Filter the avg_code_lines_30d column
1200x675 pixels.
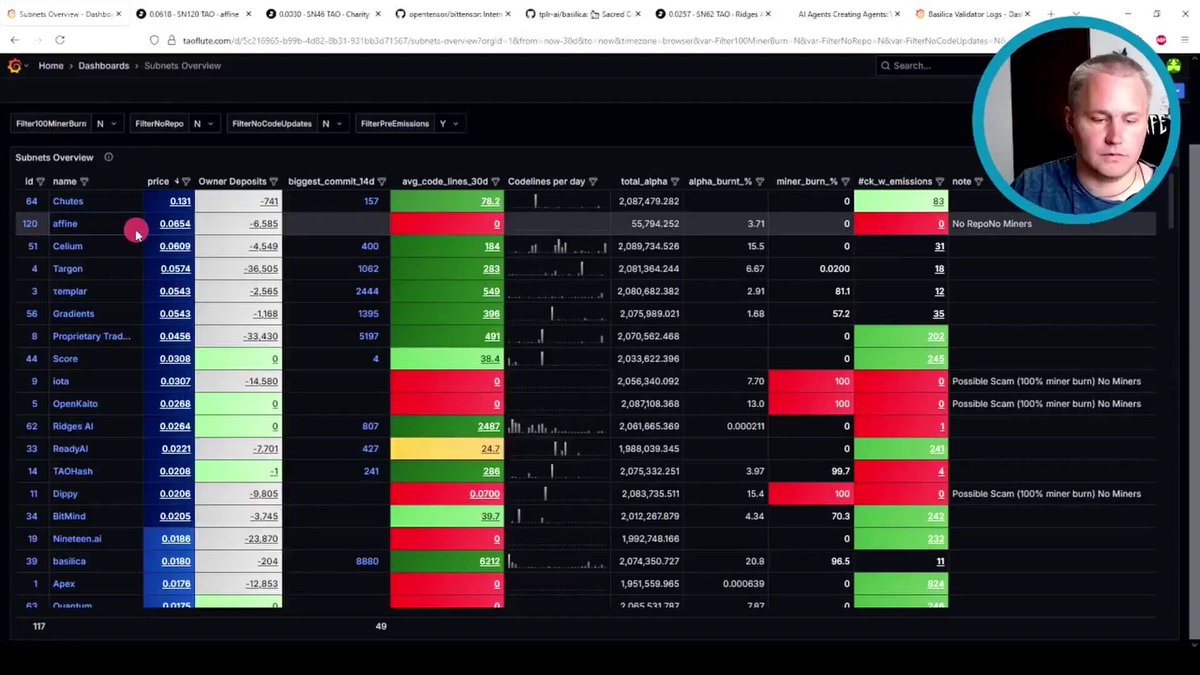click(496, 182)
